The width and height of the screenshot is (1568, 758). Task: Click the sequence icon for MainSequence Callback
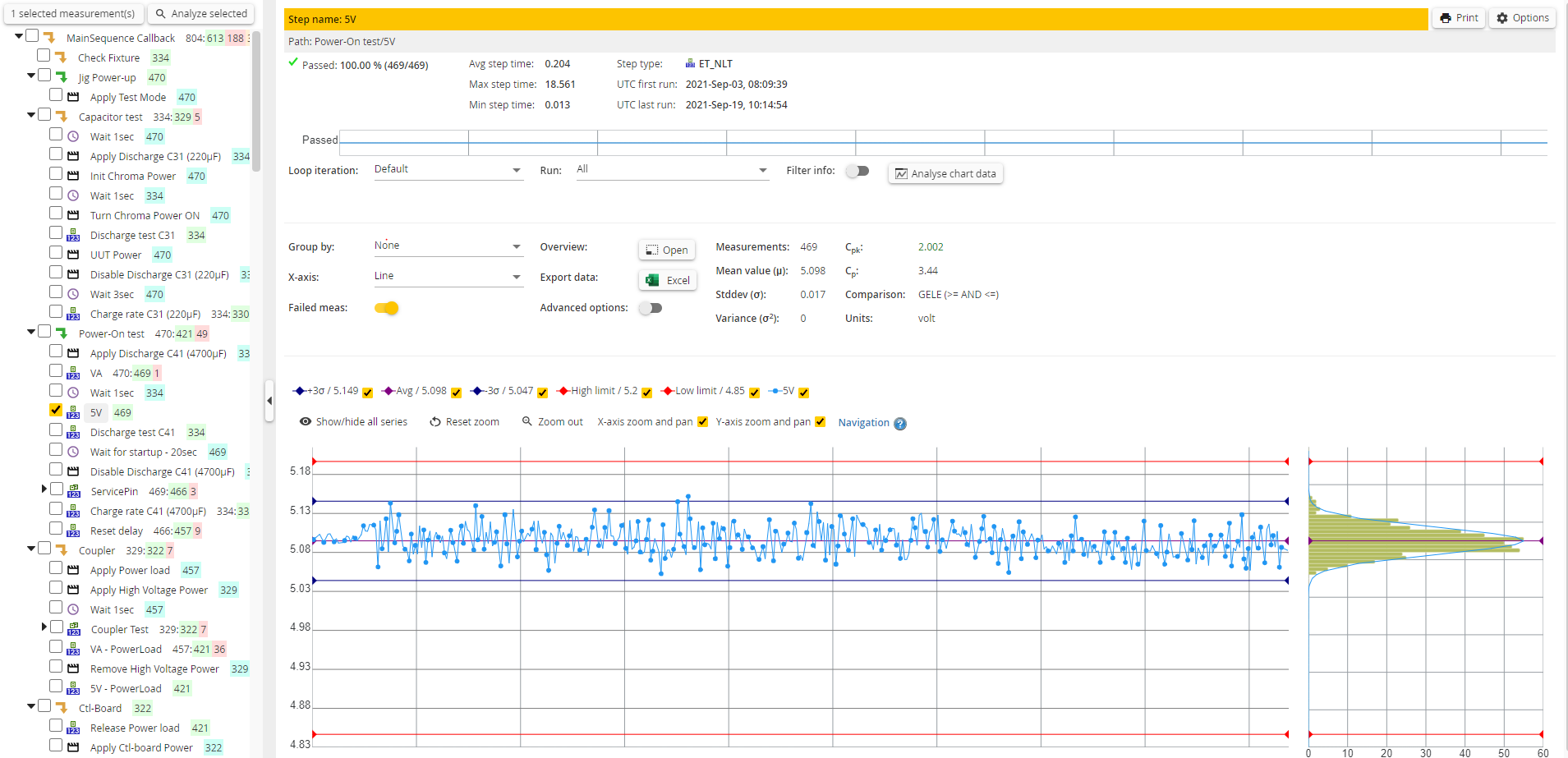tap(49, 38)
